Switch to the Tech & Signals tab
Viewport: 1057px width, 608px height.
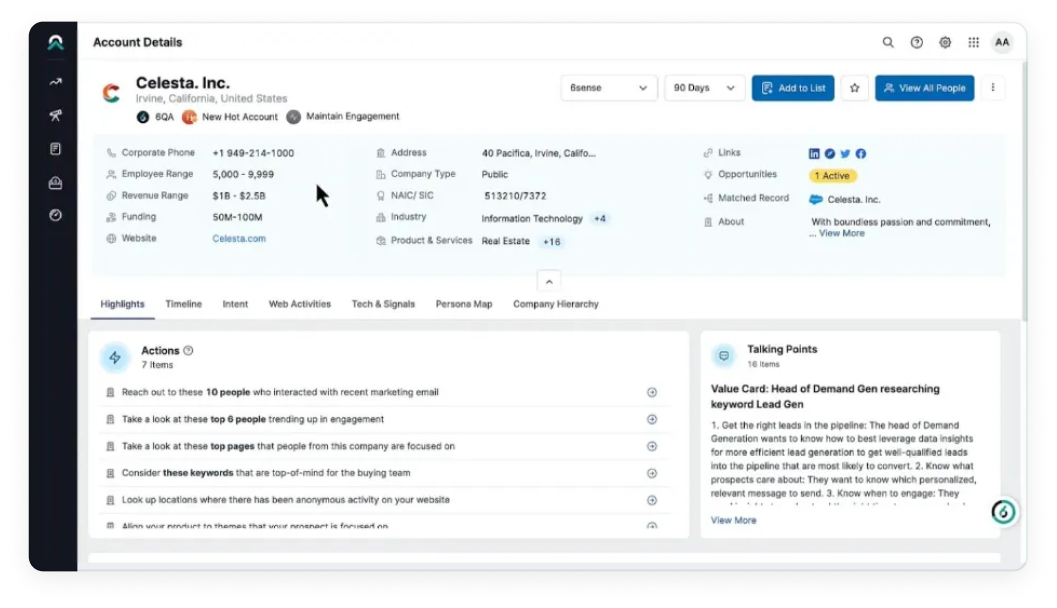[x=383, y=304]
